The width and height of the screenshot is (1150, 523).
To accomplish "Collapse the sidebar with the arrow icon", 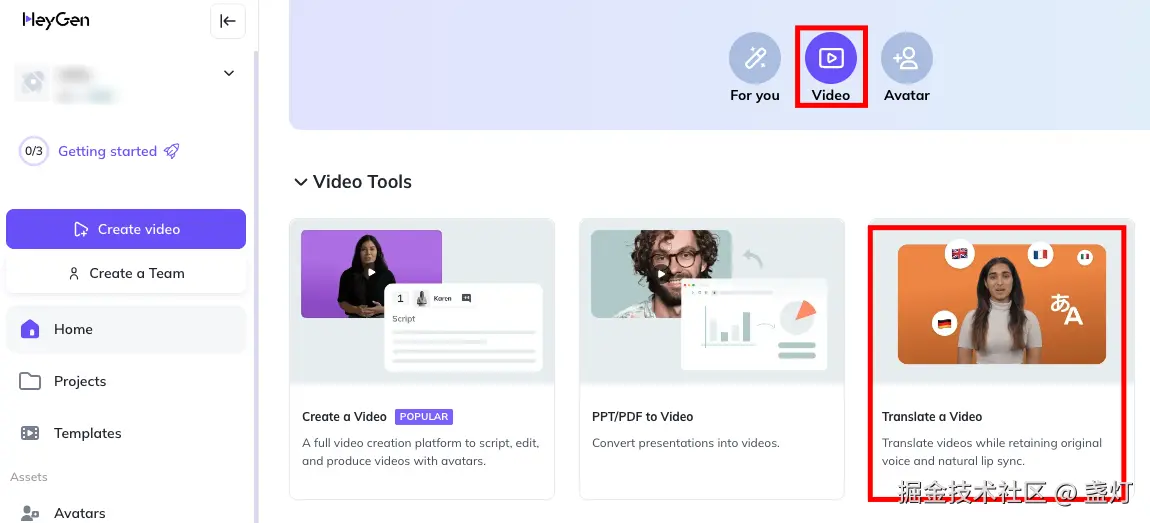I will tap(228, 21).
